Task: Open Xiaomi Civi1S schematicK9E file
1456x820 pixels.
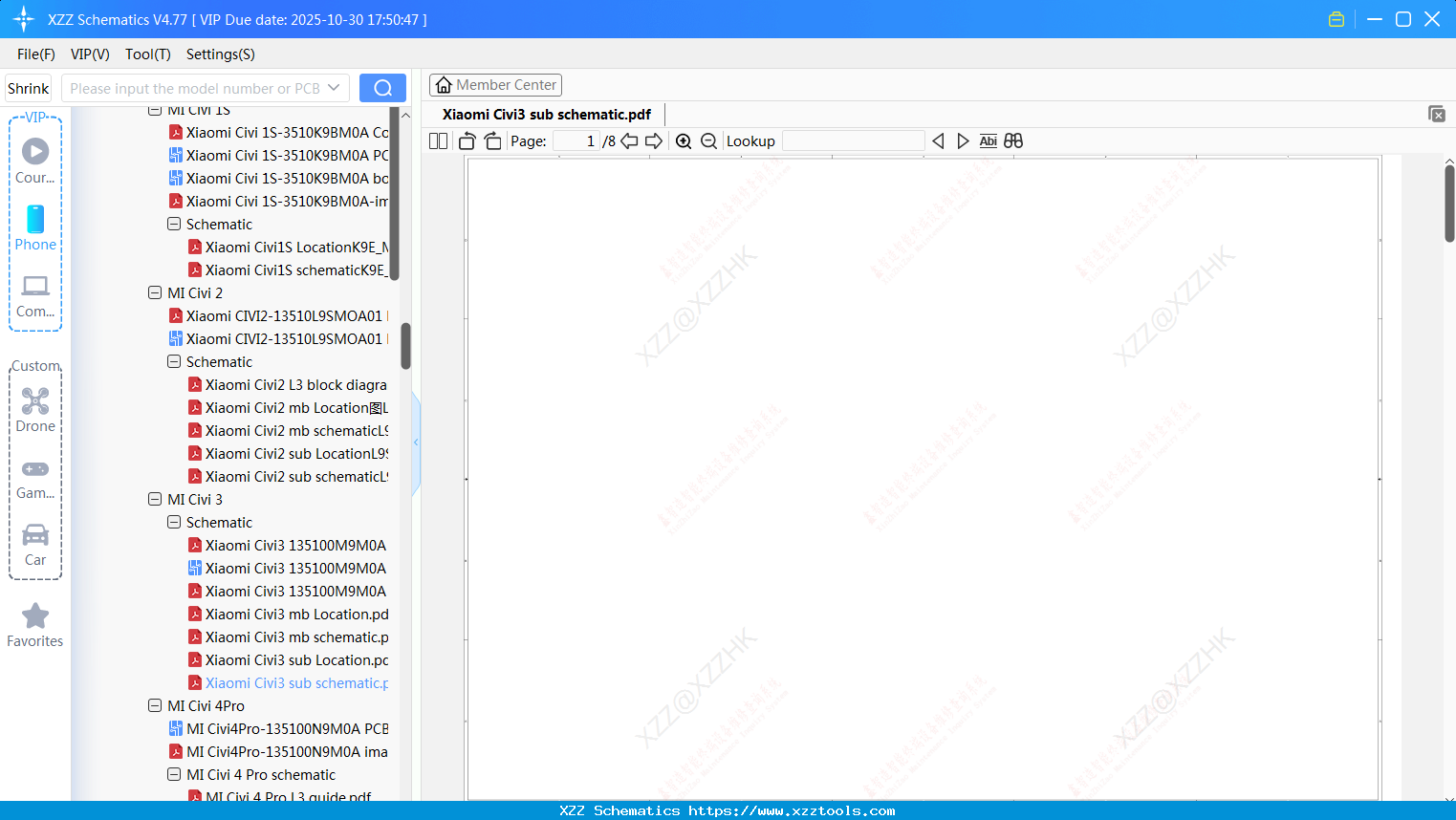Action: [288, 270]
